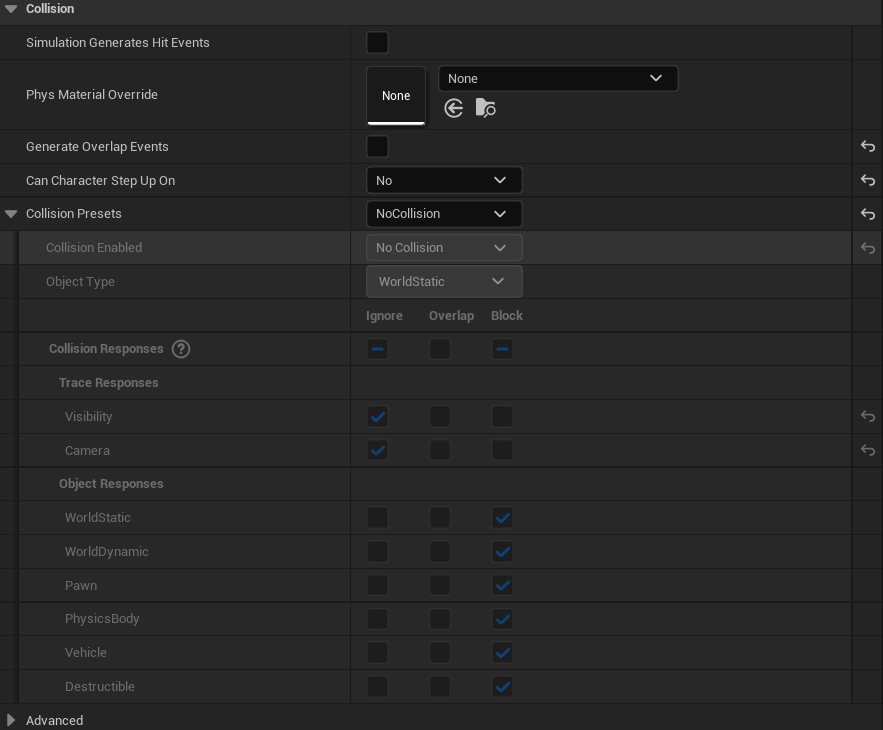The image size is (883, 730).
Task: Reset the Visibility trace response to default
Action: [867, 416]
